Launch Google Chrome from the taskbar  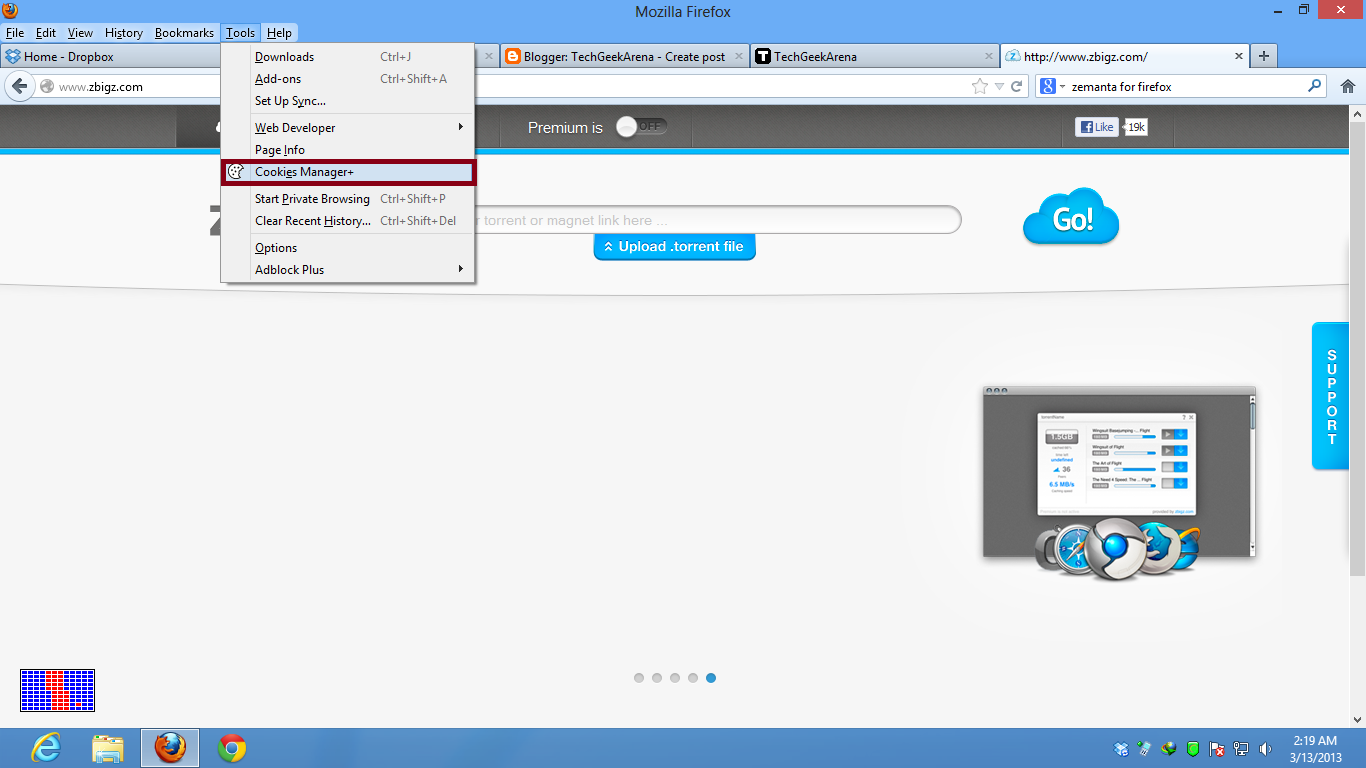tap(232, 747)
